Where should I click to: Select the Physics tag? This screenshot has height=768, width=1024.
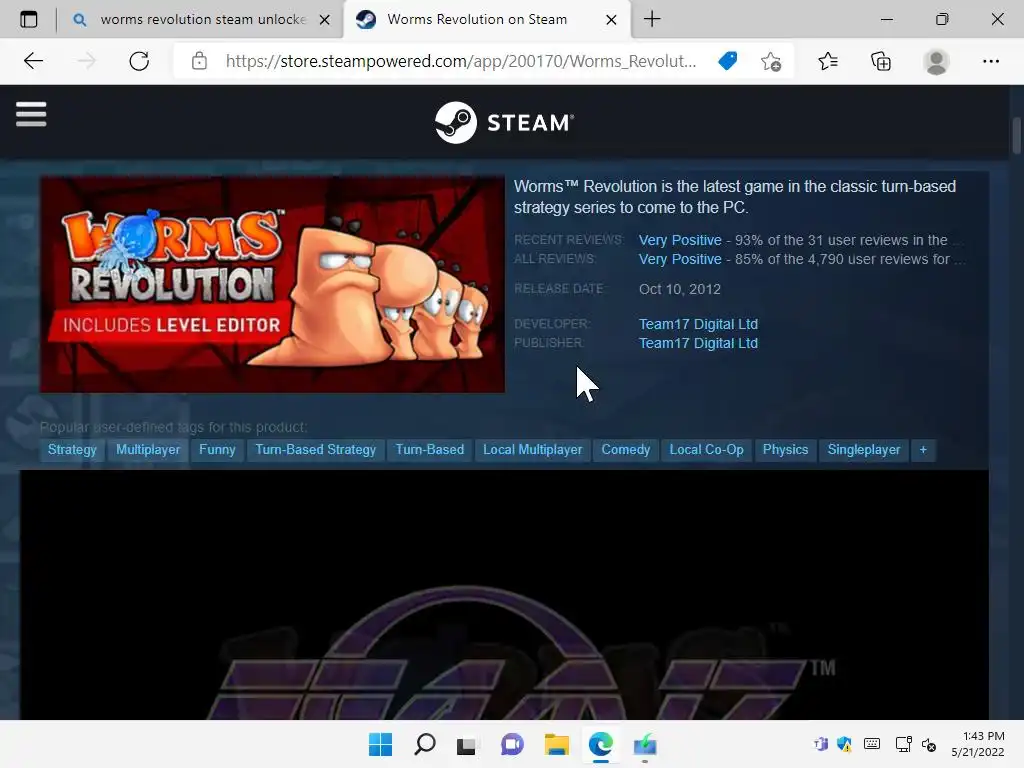tap(785, 449)
